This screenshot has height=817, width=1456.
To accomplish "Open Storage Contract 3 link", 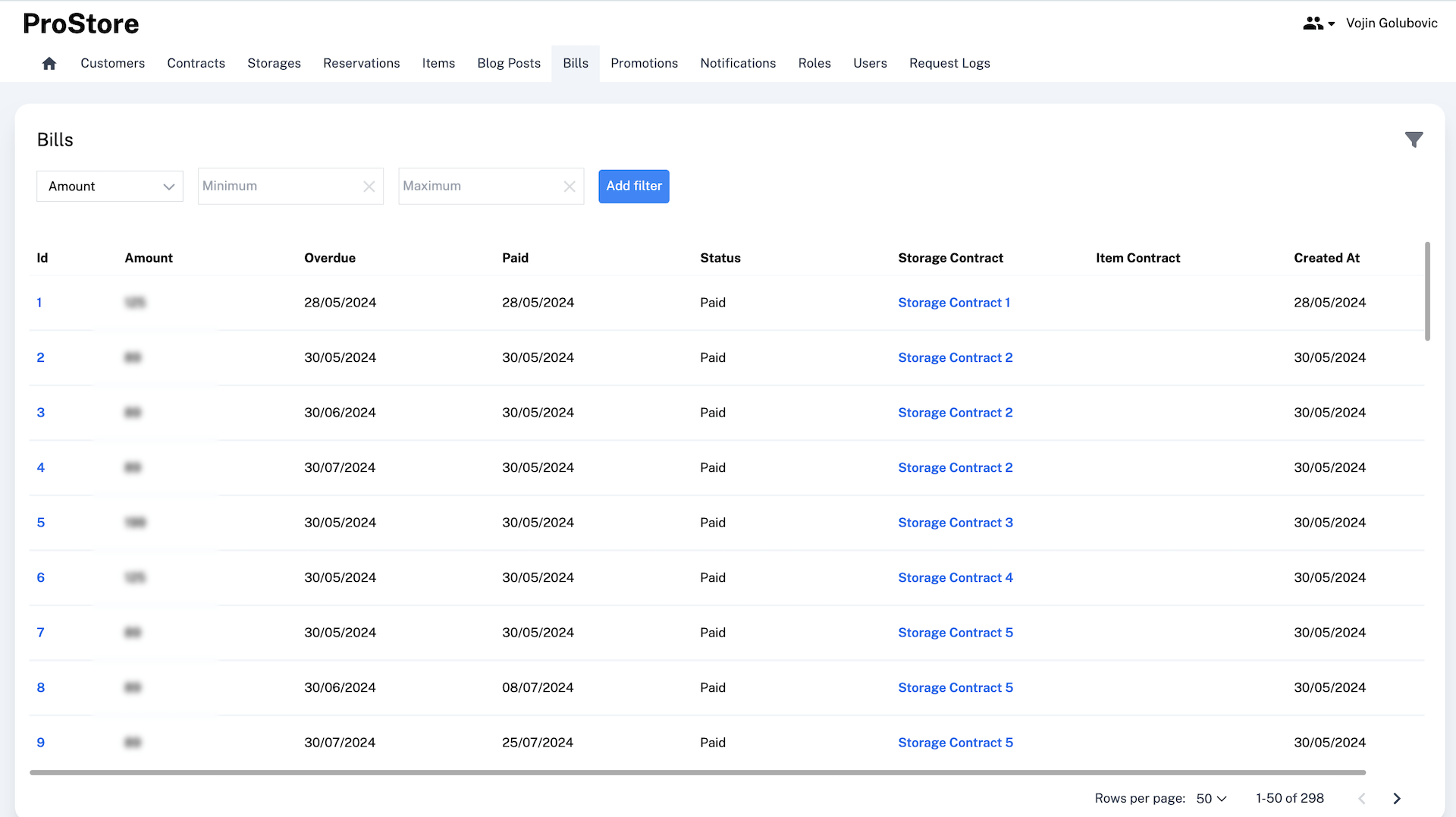I will pos(955,523).
